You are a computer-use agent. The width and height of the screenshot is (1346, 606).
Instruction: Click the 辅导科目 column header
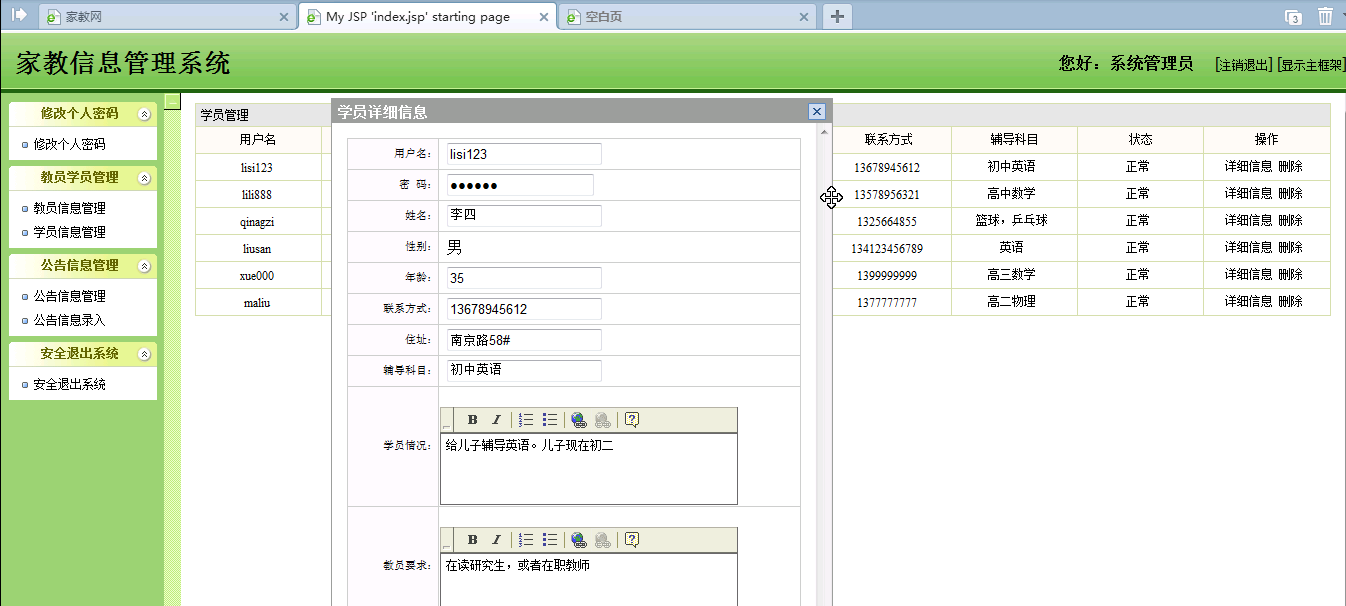tap(1014, 140)
